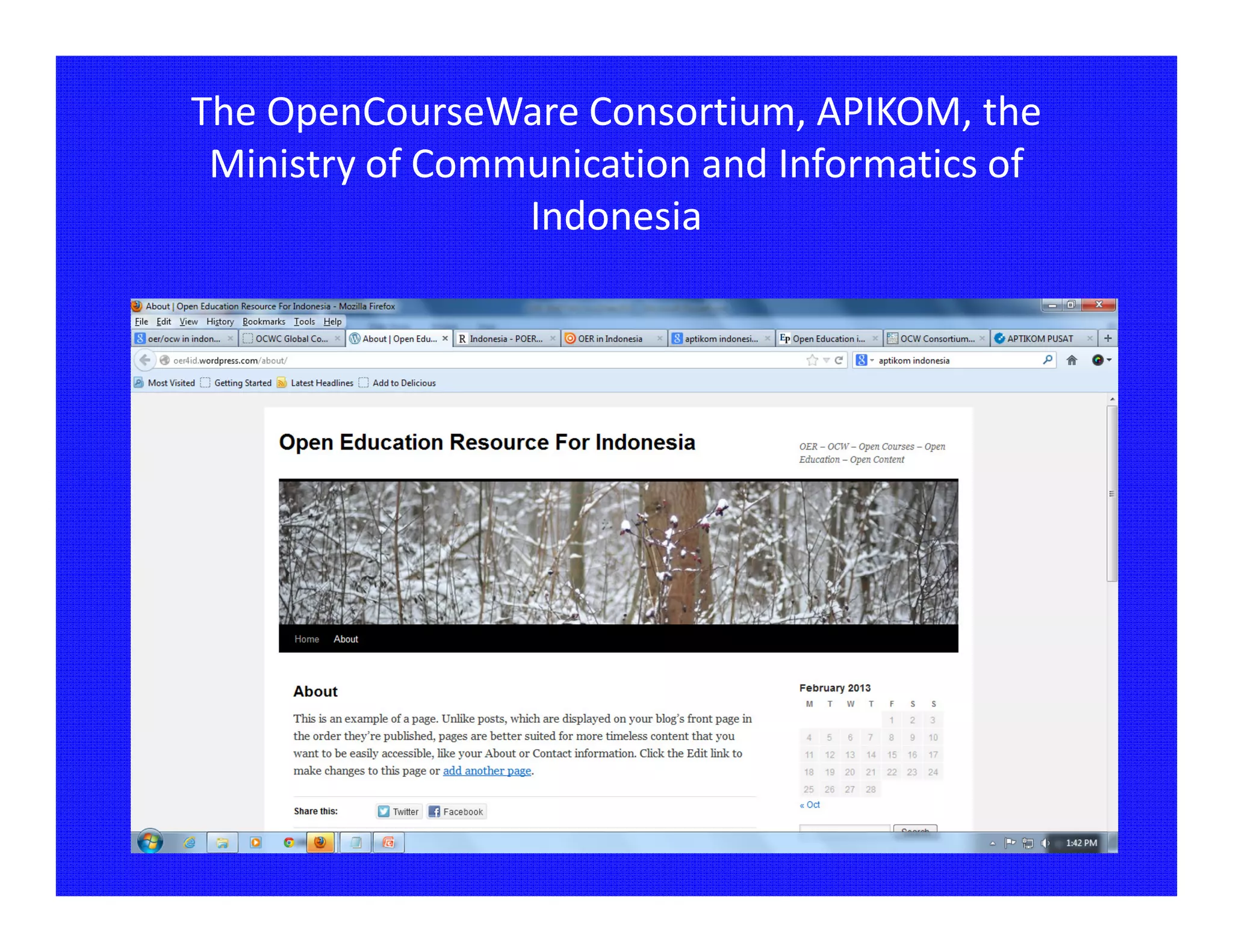Share via Facebook button
This screenshot has height=952, width=1233.
pyautogui.click(x=456, y=812)
